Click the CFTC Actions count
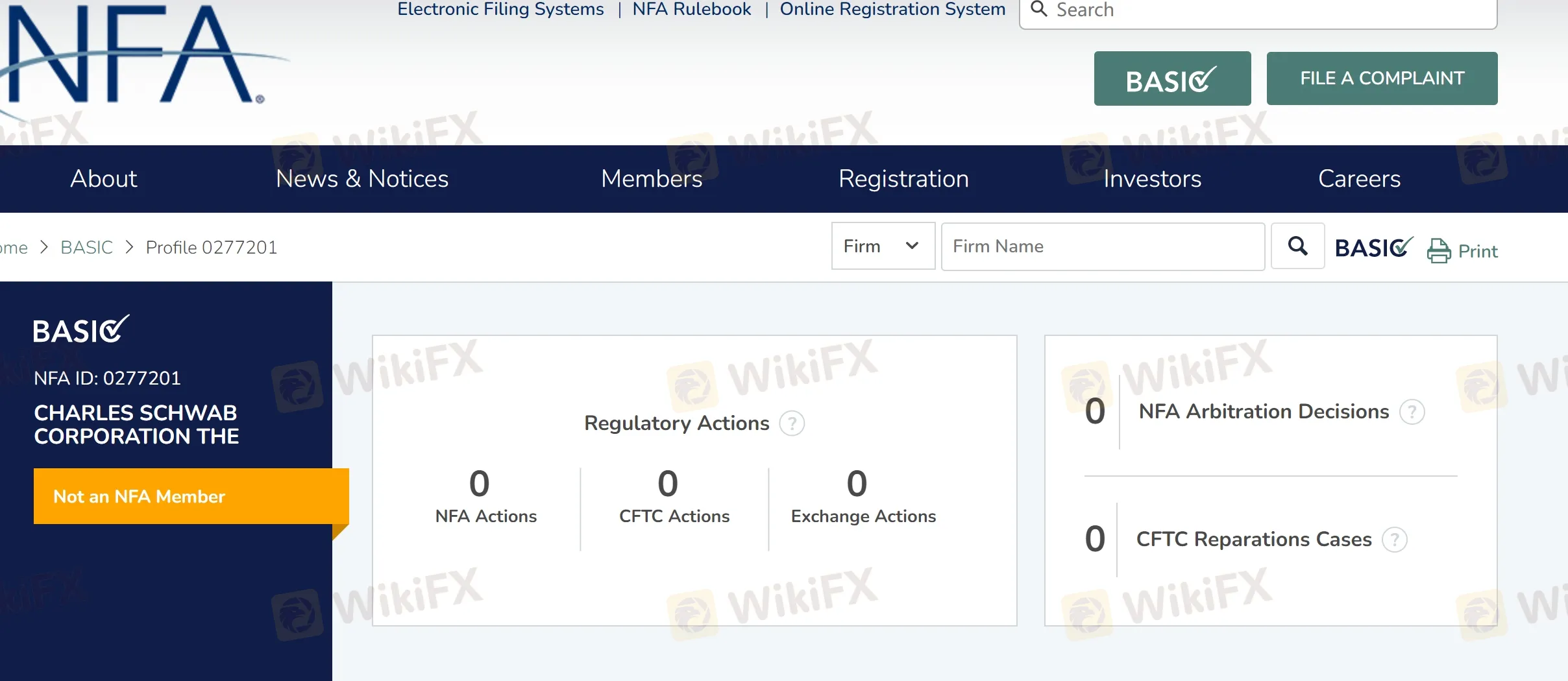This screenshot has height=681, width=1568. tap(668, 483)
